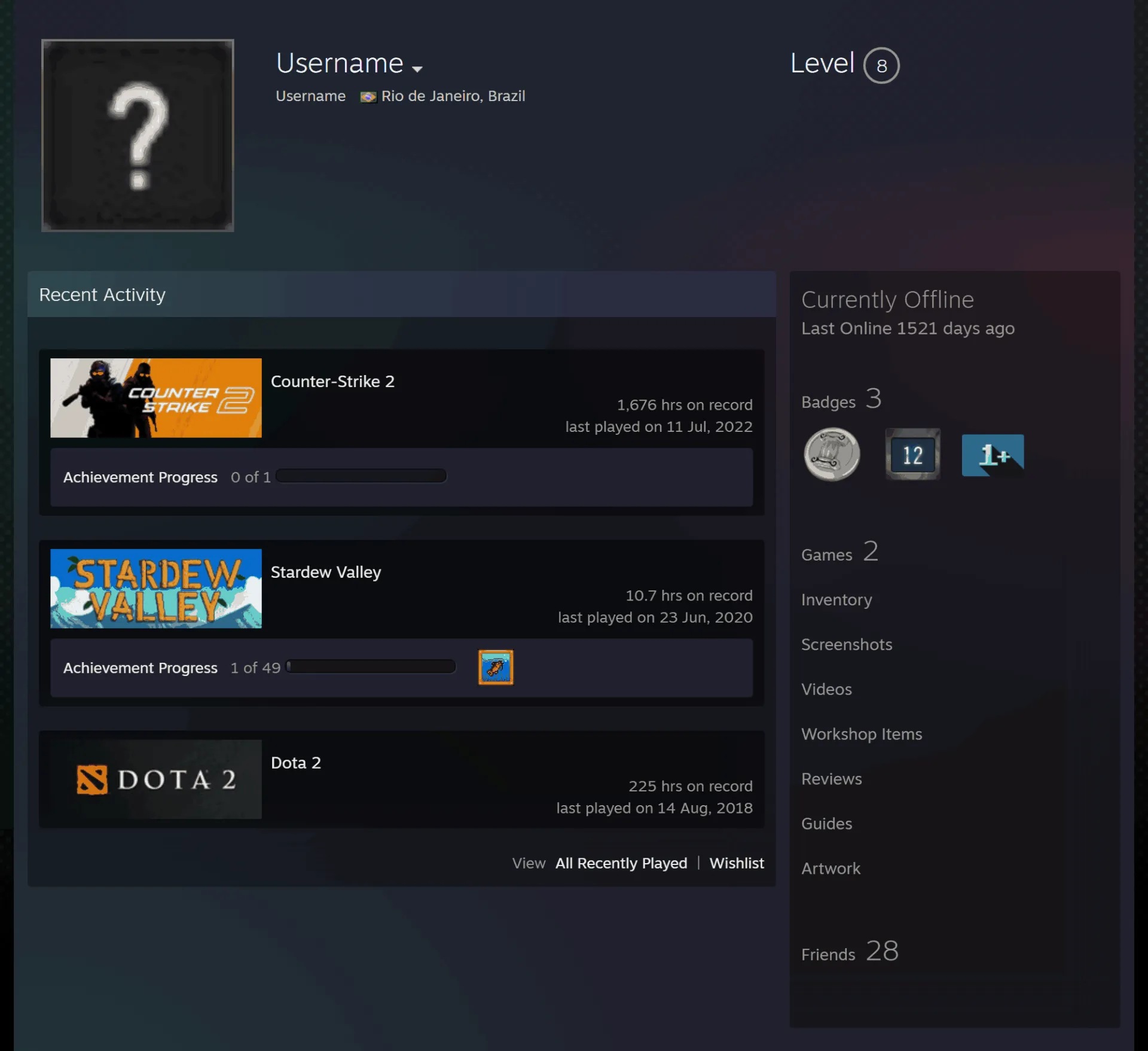Click the 1,676 hrs on record text
The height and width of the screenshot is (1051, 1148).
tap(685, 405)
